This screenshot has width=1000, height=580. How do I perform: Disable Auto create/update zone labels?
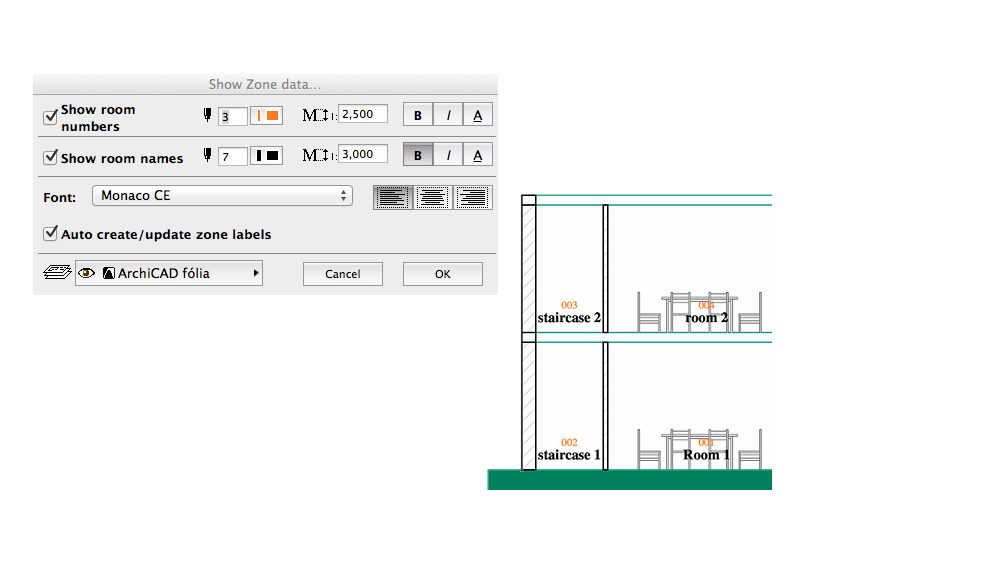pos(50,233)
